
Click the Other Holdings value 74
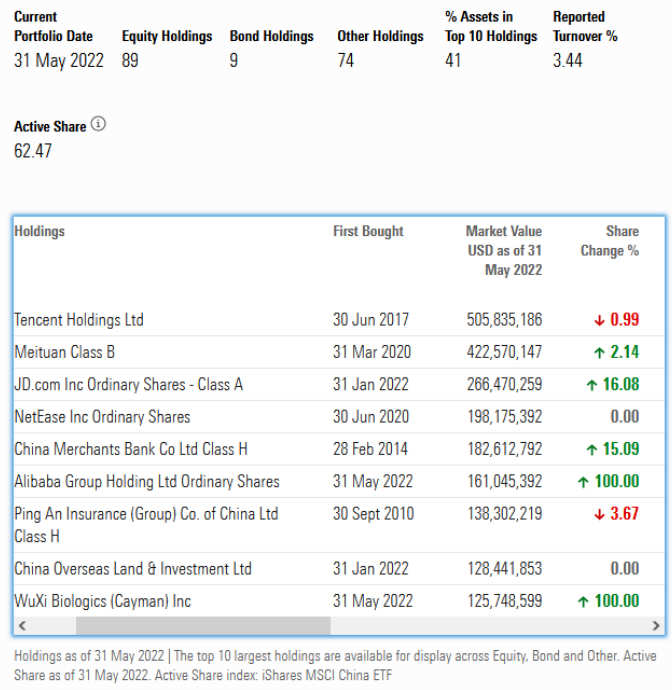pyautogui.click(x=345, y=60)
